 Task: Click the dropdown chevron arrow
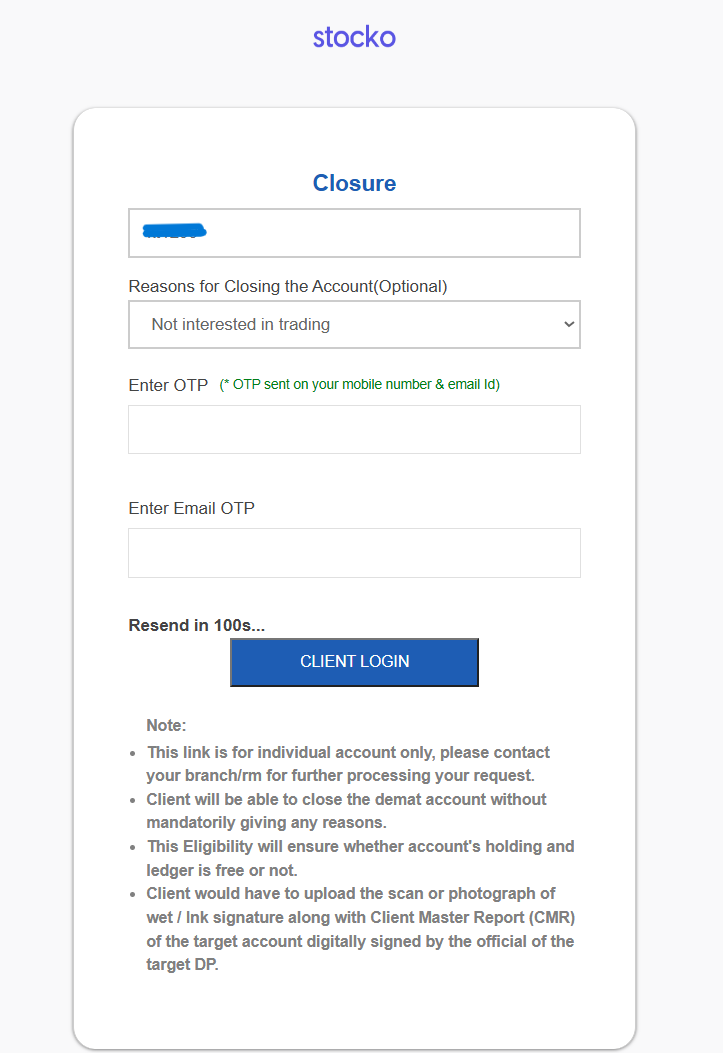point(569,324)
